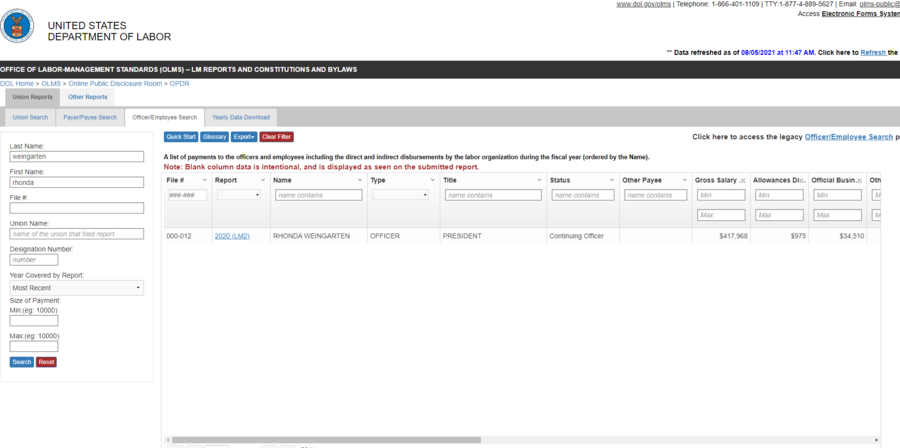Click the red Reset button
Screen dimensions: 900x448
(x=46, y=362)
